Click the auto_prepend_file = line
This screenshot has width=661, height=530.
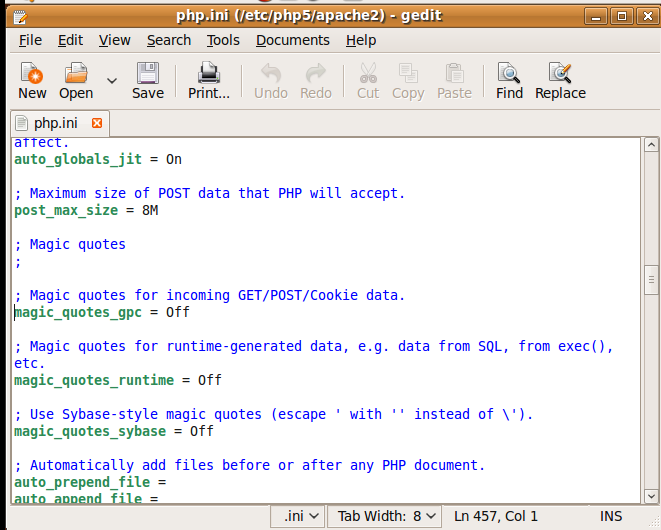click(90, 482)
